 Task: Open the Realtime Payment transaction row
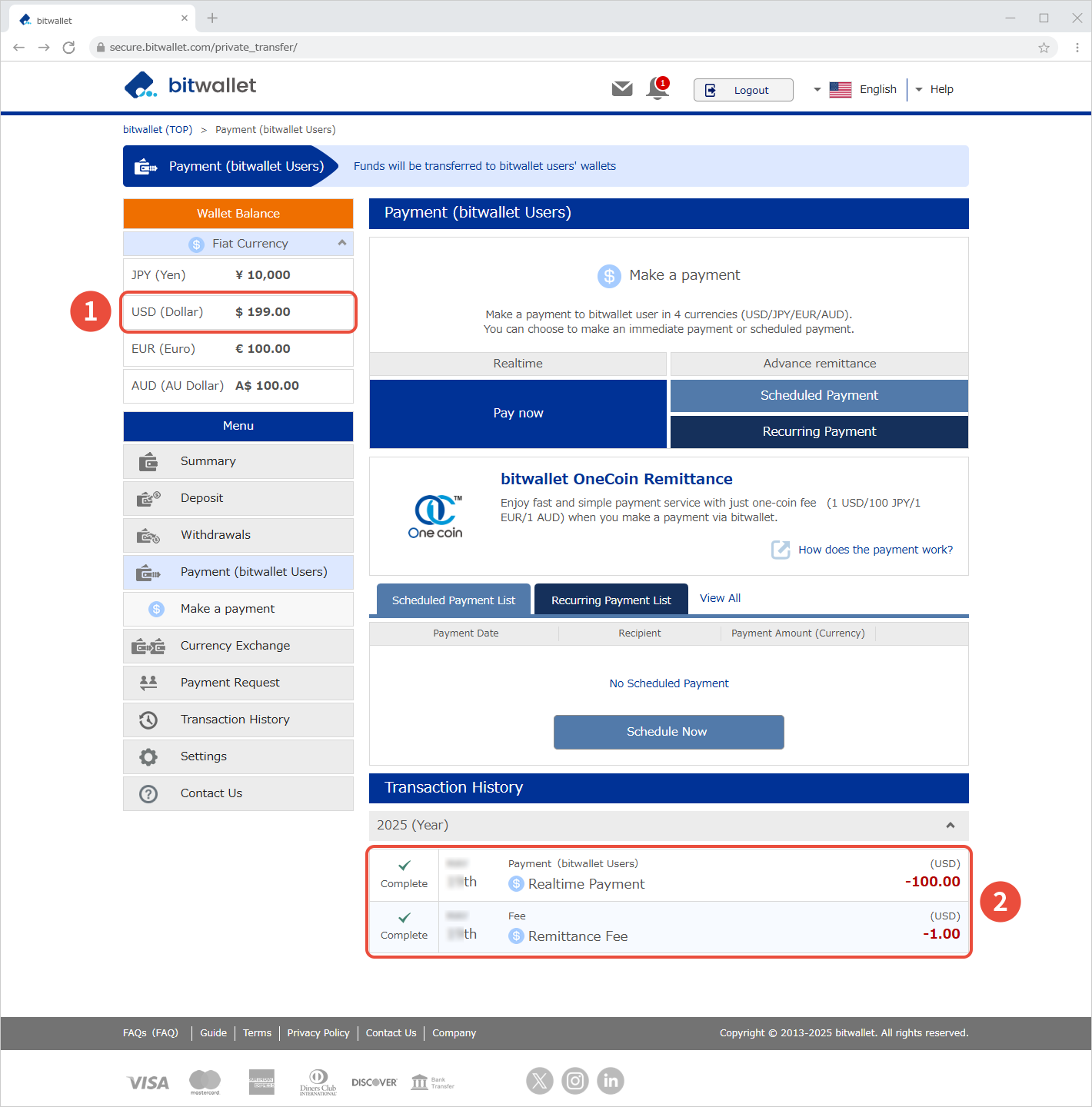[669, 875]
